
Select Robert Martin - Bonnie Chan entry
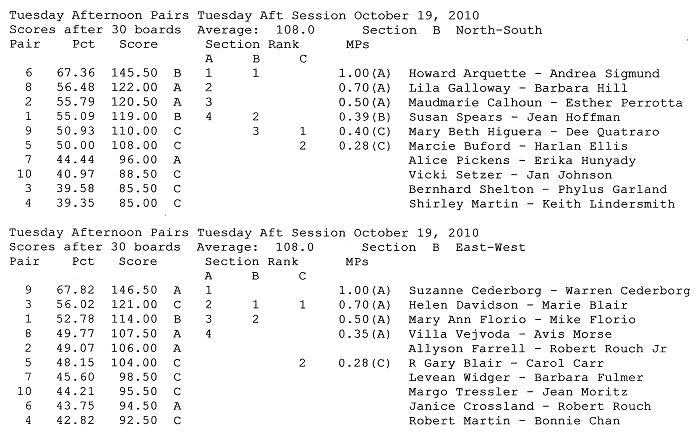[x=514, y=421]
